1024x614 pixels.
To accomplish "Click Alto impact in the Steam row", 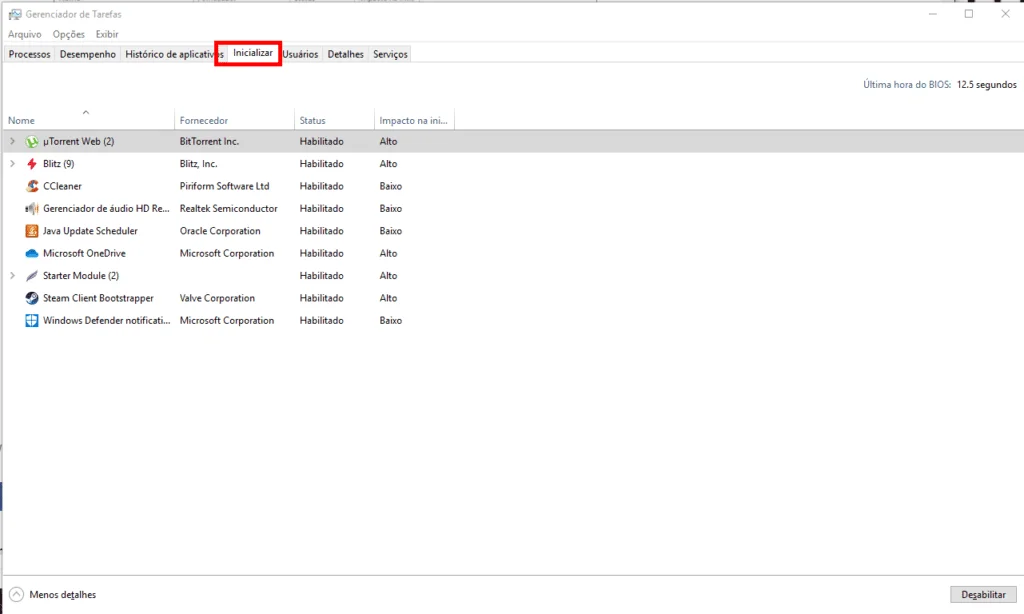I will [388, 298].
